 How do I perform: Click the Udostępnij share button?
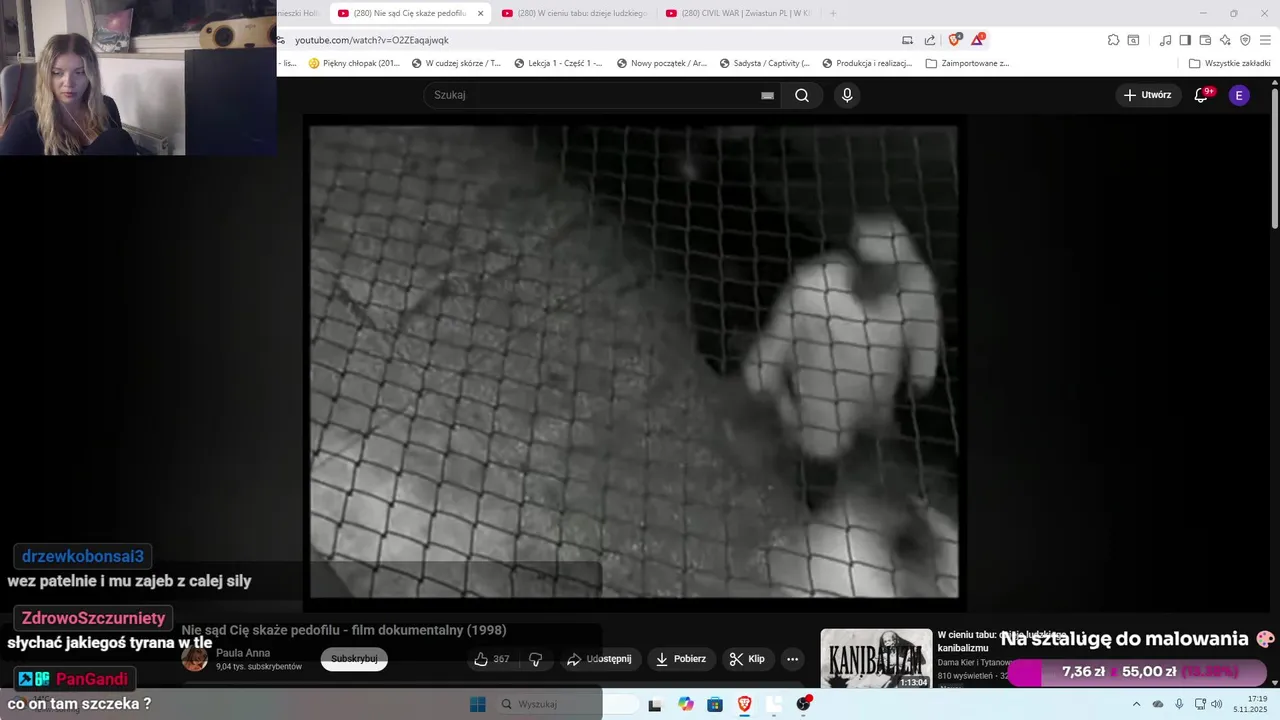coord(599,659)
